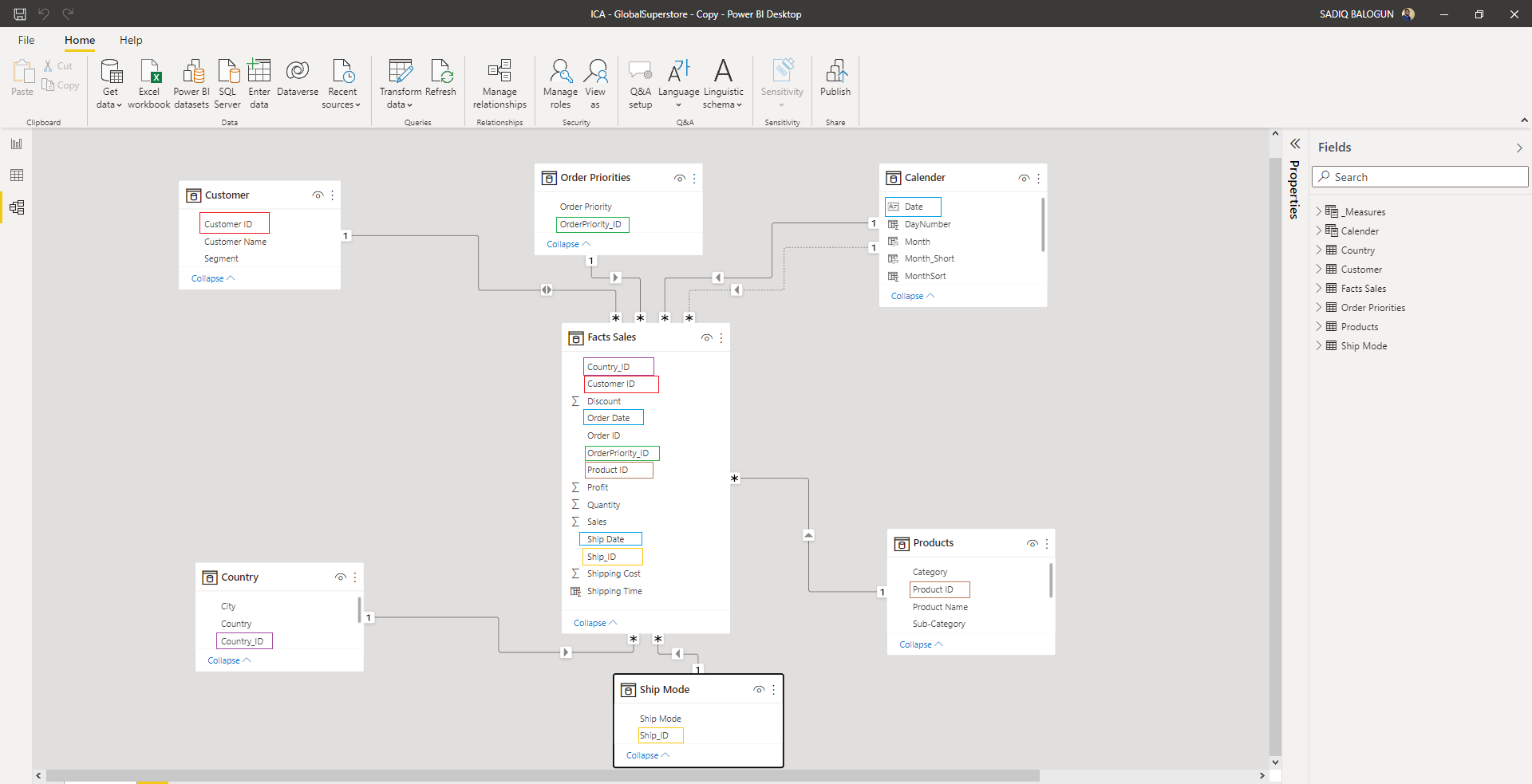Expand Country in the Fields pane
Screen dimensions: 1532x784
(1319, 250)
